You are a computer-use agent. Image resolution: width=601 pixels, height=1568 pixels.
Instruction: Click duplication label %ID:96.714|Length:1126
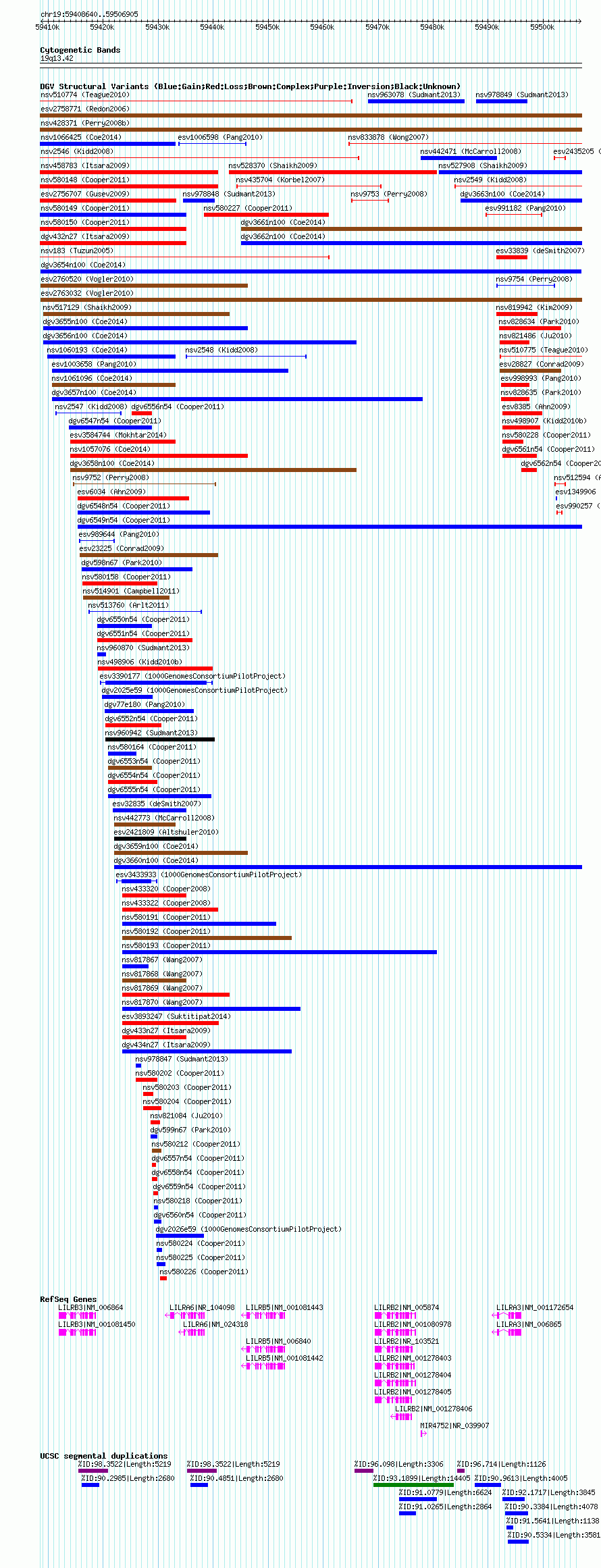pos(502,1465)
